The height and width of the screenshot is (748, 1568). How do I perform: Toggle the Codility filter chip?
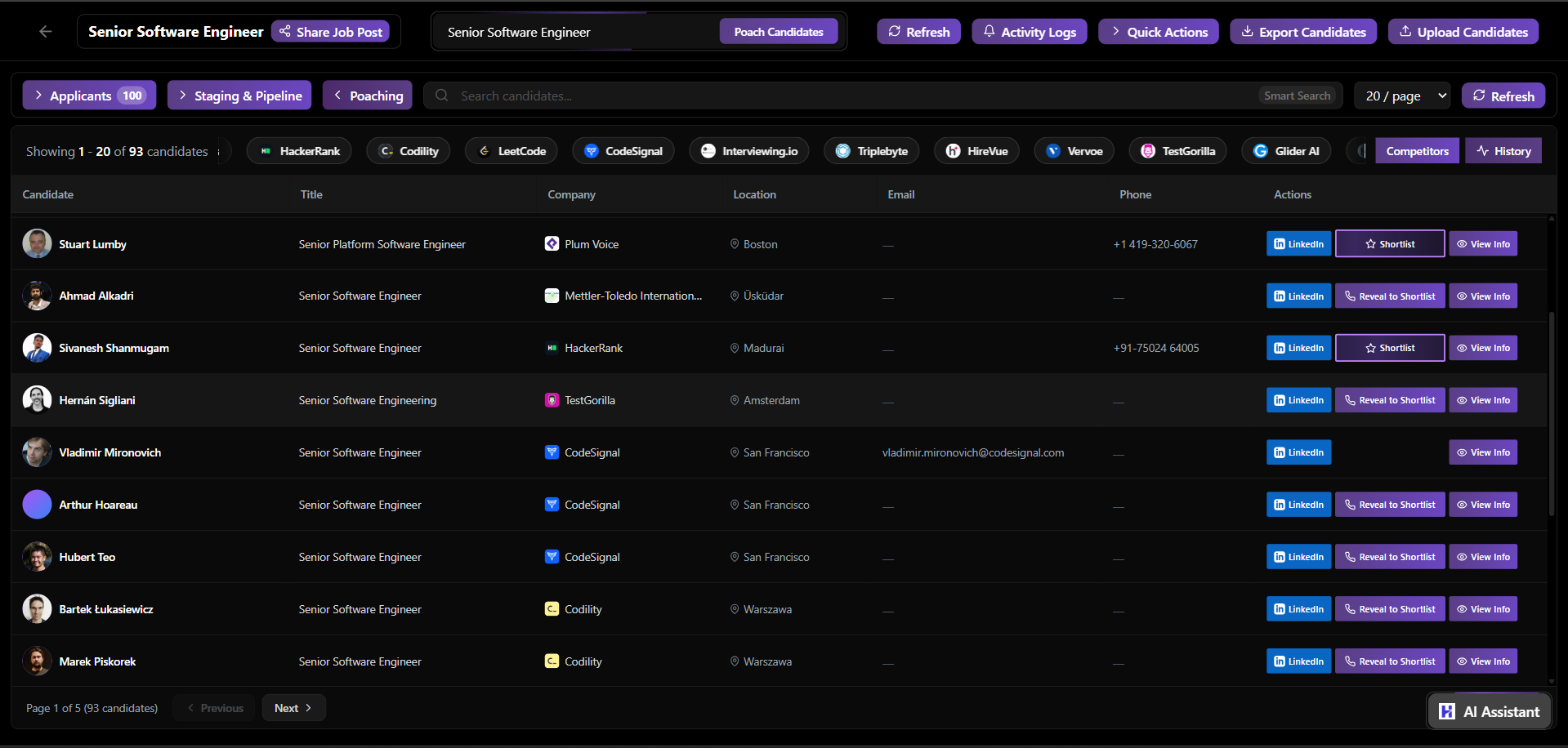409,151
